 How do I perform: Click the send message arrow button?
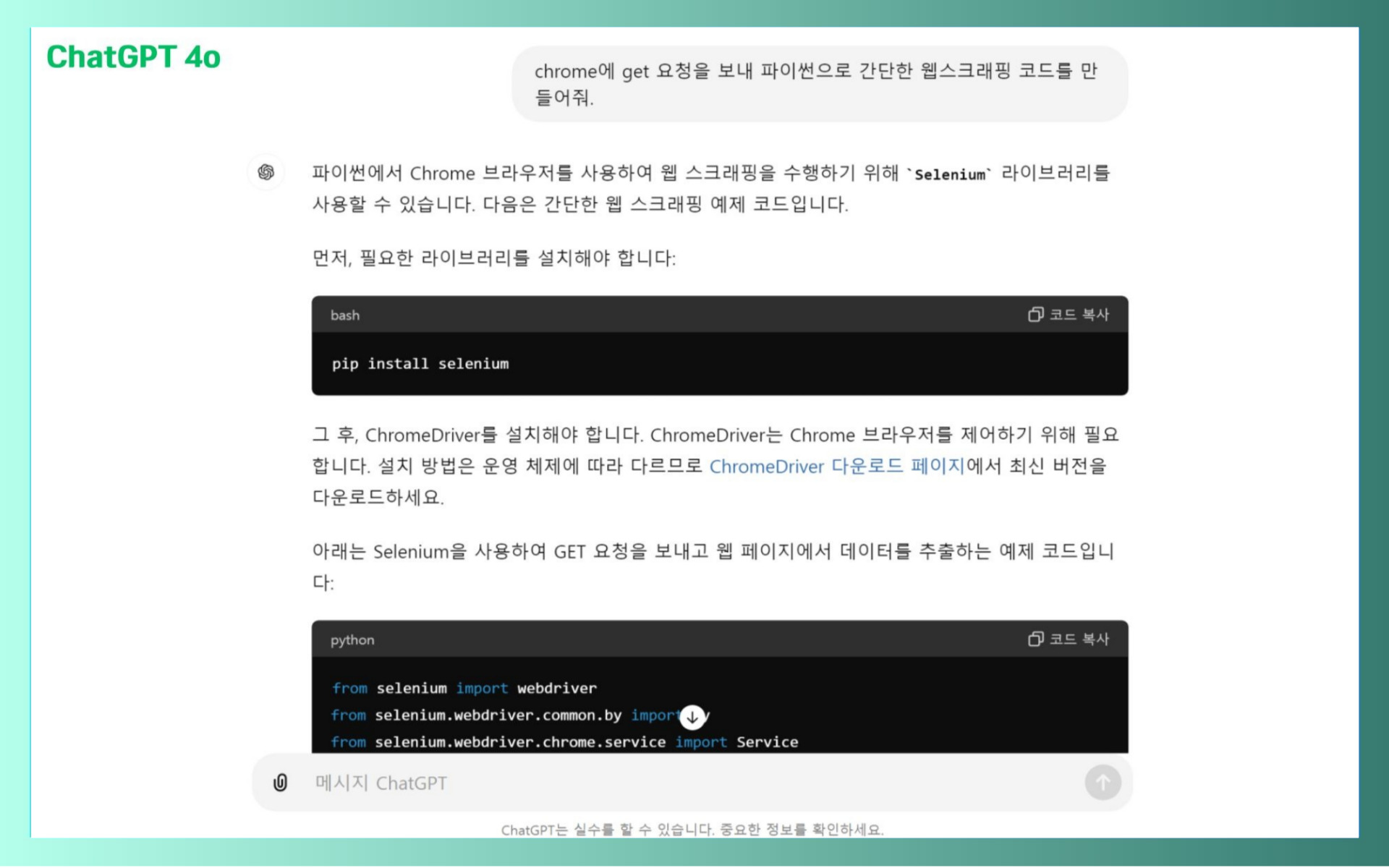1103,783
